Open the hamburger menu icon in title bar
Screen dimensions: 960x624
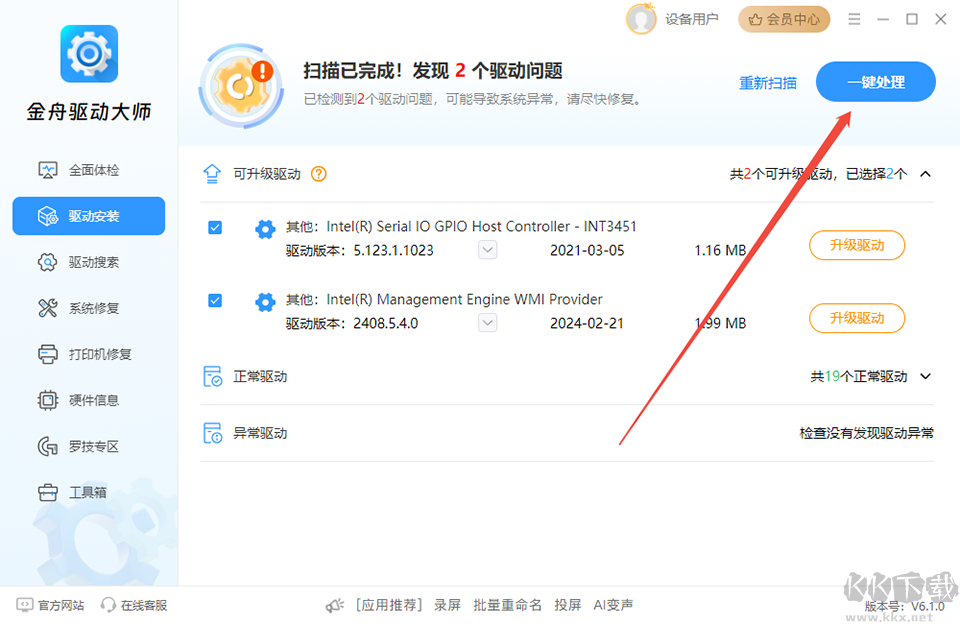pyautogui.click(x=854, y=19)
